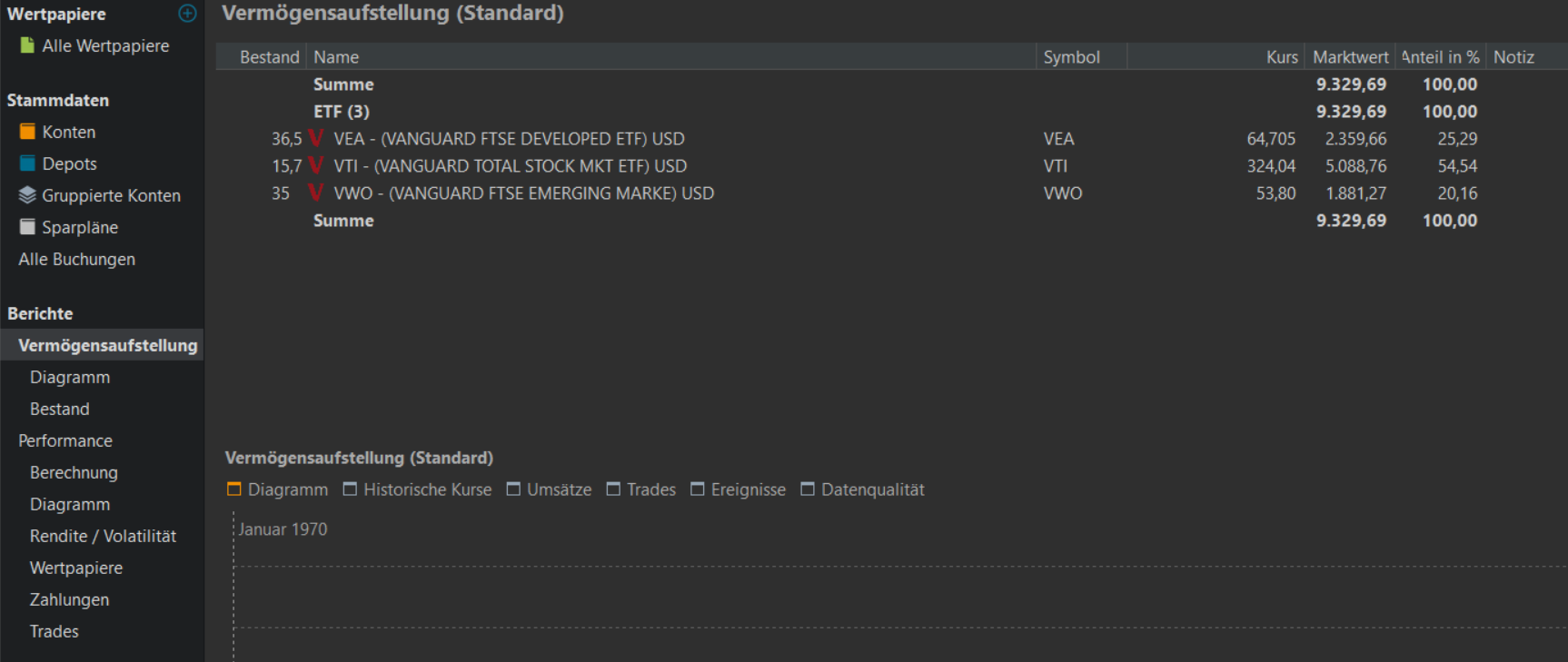The image size is (1568, 662).
Task: Open the Datenqualität tab
Action: (863, 489)
